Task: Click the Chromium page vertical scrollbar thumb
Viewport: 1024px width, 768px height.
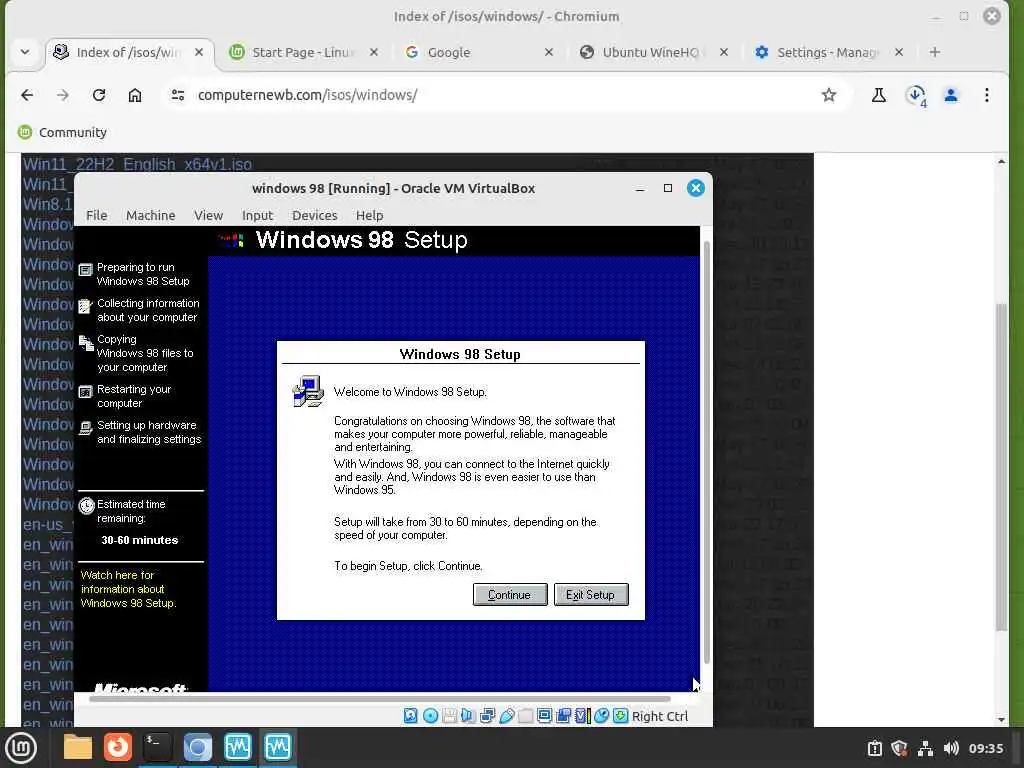Action: [x=1001, y=467]
